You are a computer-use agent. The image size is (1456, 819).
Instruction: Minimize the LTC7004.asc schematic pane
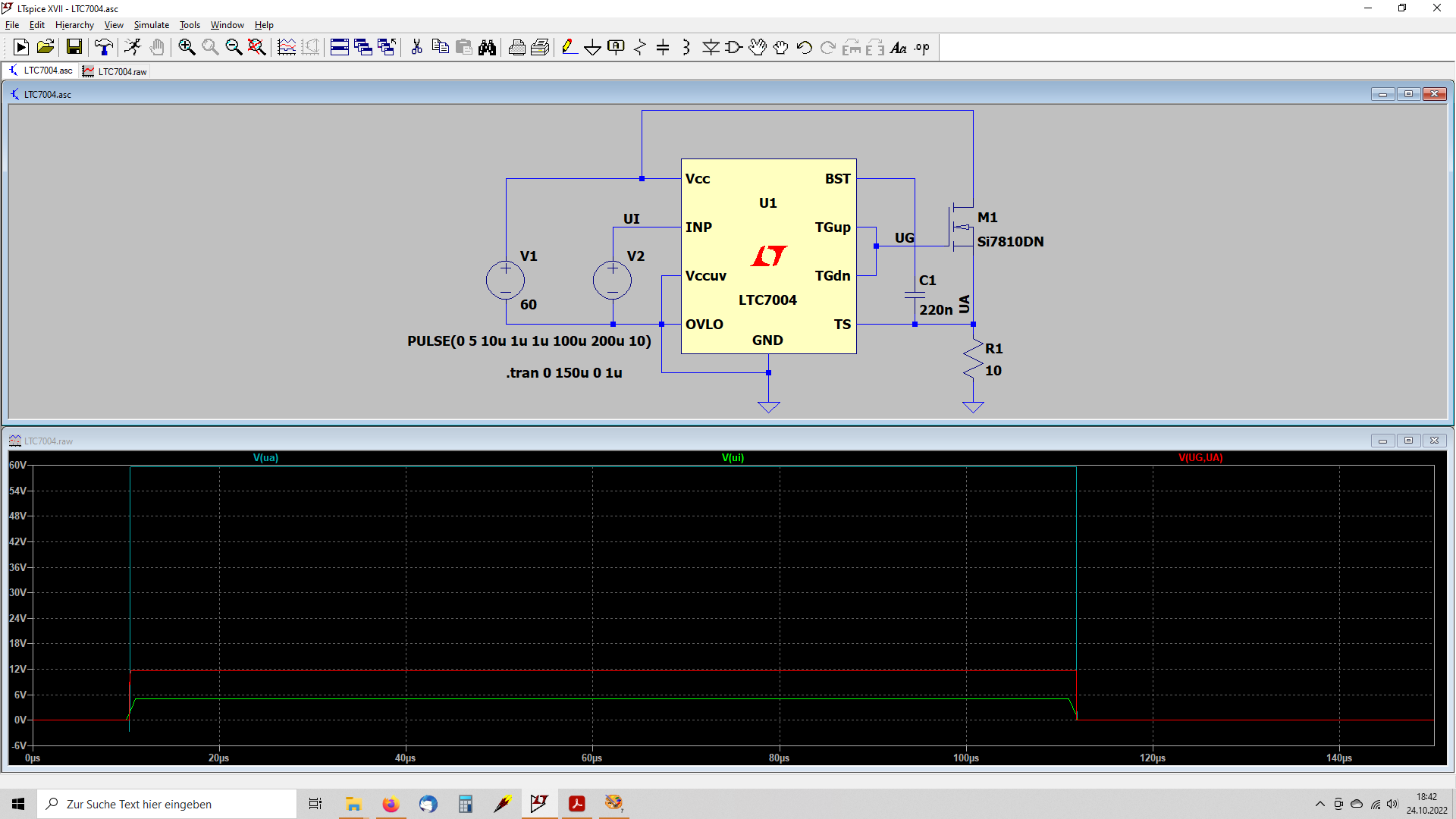pos(1382,94)
